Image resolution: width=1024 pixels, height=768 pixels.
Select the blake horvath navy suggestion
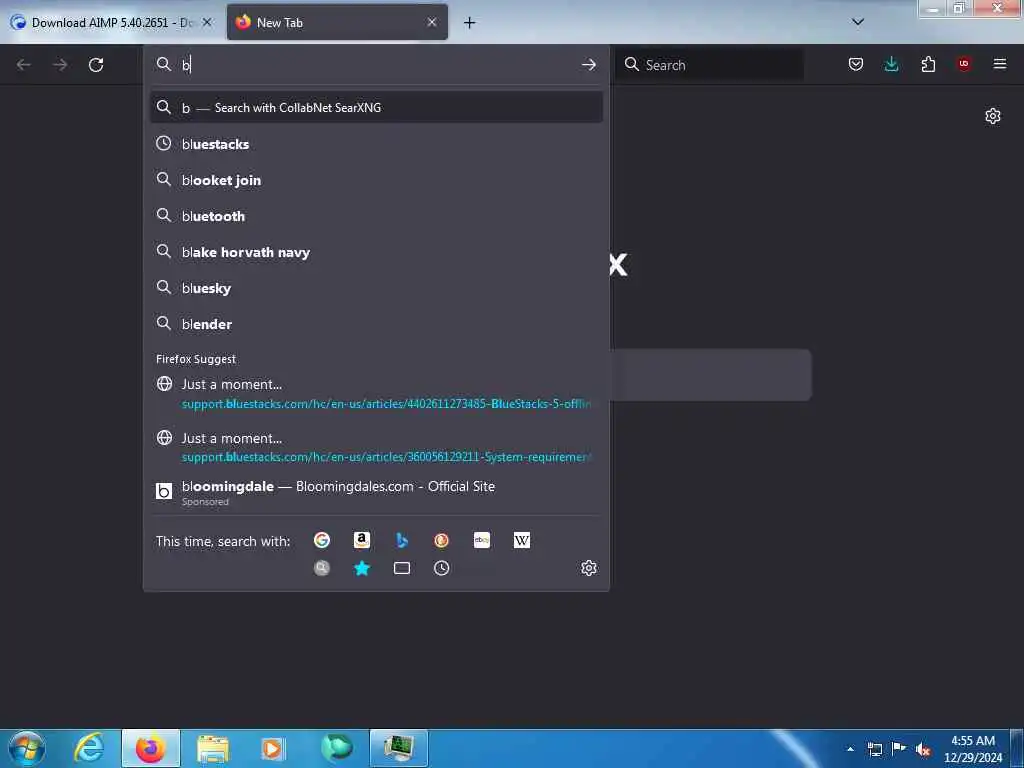(376, 251)
